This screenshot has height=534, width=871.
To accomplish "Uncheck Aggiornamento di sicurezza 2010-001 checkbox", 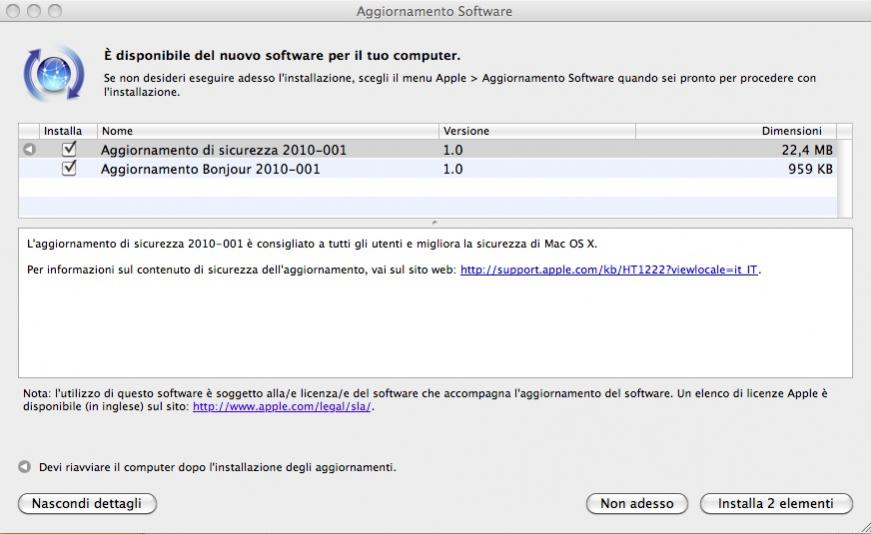I will pyautogui.click(x=69, y=149).
